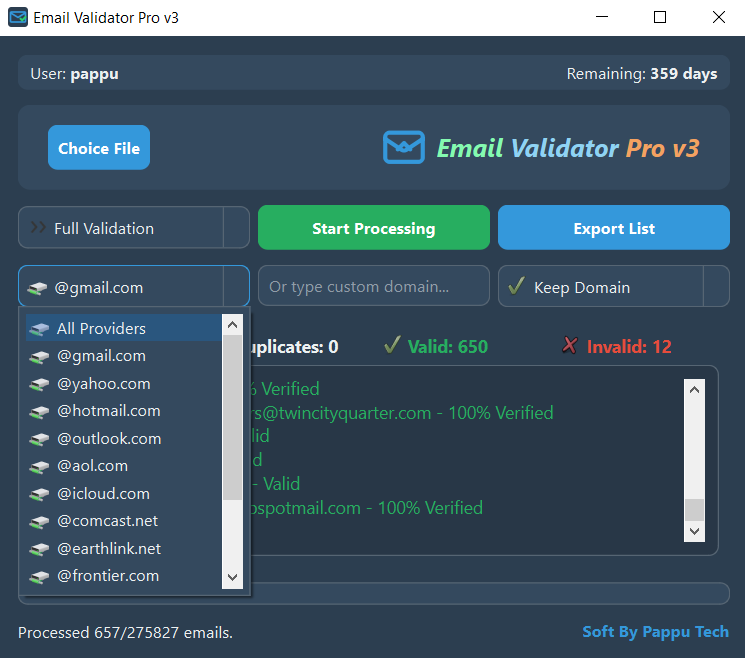Click the drive icon next to @icloud.com
745x658 pixels.
pyautogui.click(x=39, y=494)
